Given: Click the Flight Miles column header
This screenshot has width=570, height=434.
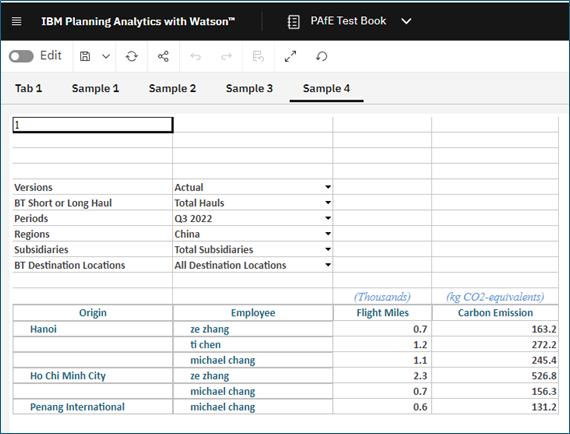Looking at the screenshot, I should tap(382, 313).
